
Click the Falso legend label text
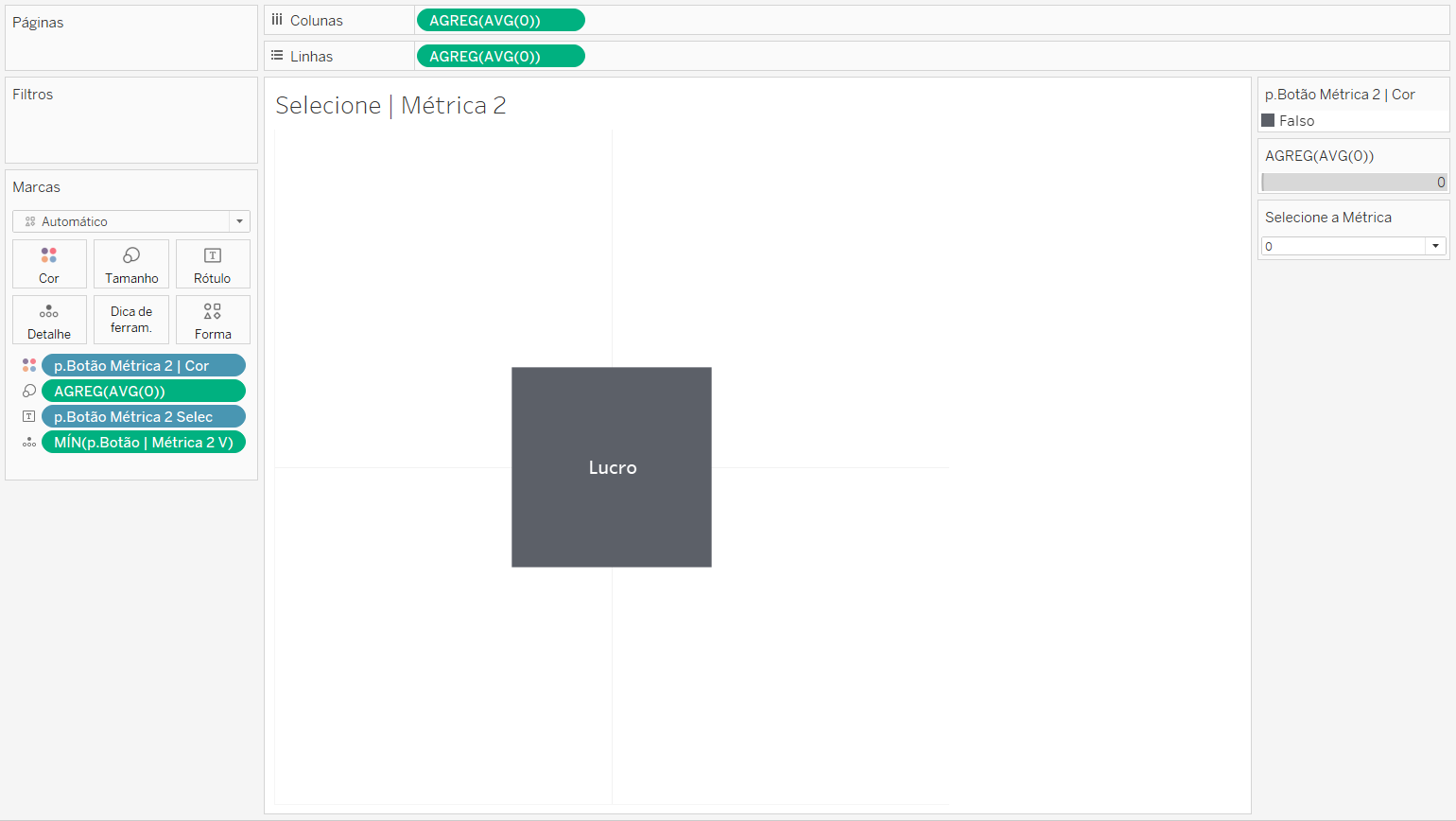pyautogui.click(x=1296, y=121)
